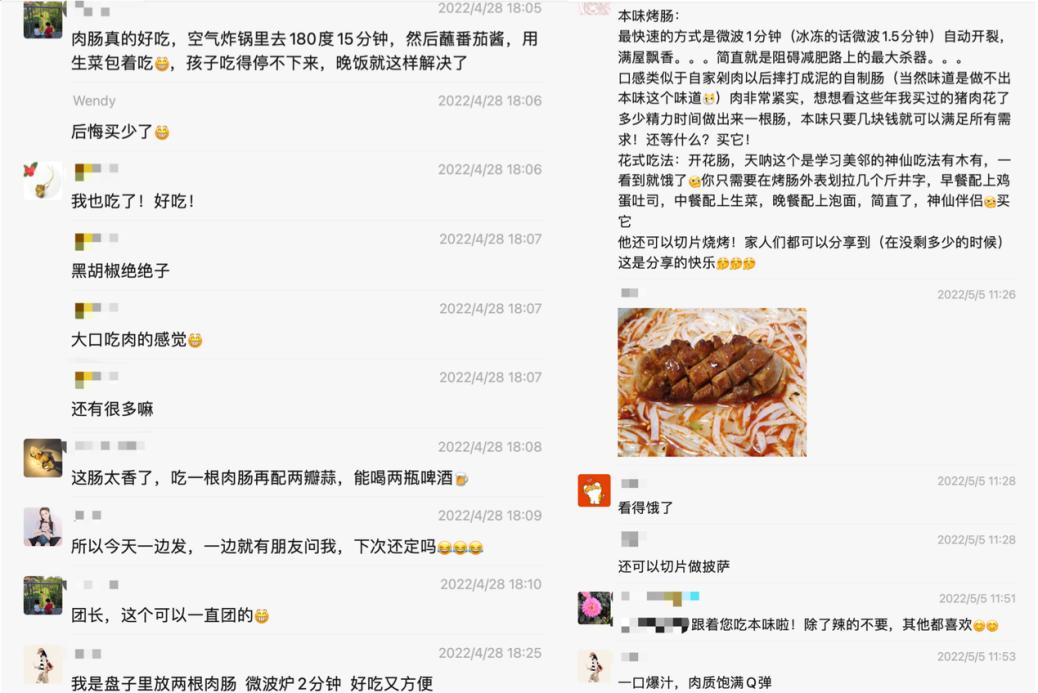Viewport: 1038px width, 693px height.
Task: Select the 本味烤肠 description text block
Action: pos(814,140)
